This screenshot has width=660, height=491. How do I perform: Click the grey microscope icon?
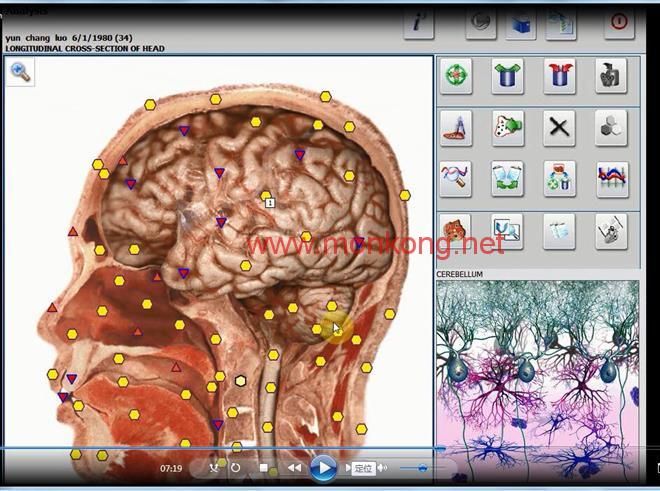pos(611,231)
